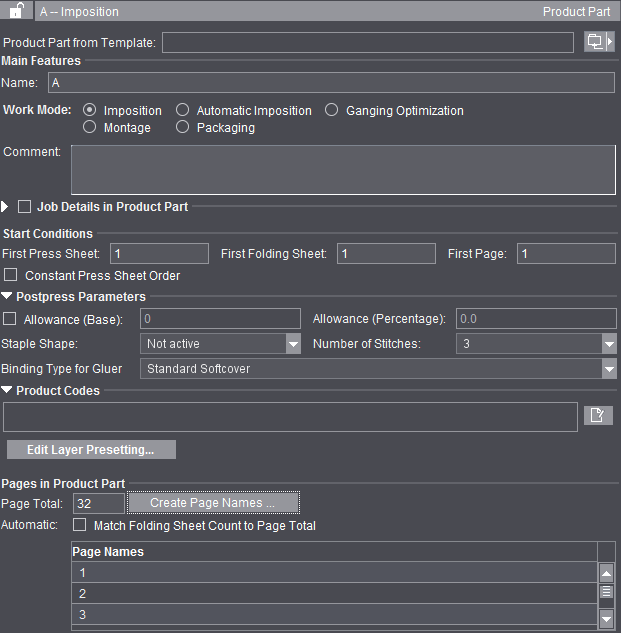Click the Edit Layer Presetting button

(91, 450)
